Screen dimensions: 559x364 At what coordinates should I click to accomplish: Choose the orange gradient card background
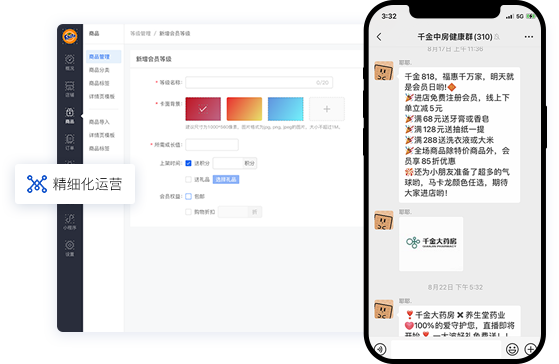click(244, 109)
